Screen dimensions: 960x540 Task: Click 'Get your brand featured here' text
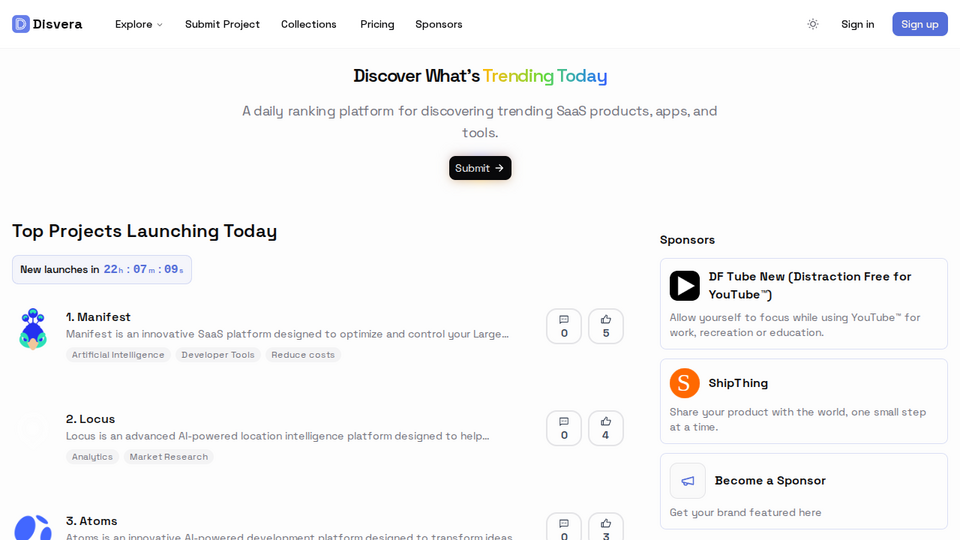[x=745, y=512]
